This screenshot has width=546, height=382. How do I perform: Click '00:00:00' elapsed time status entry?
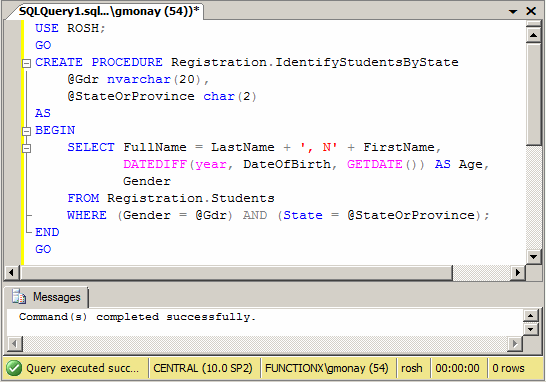457,368
